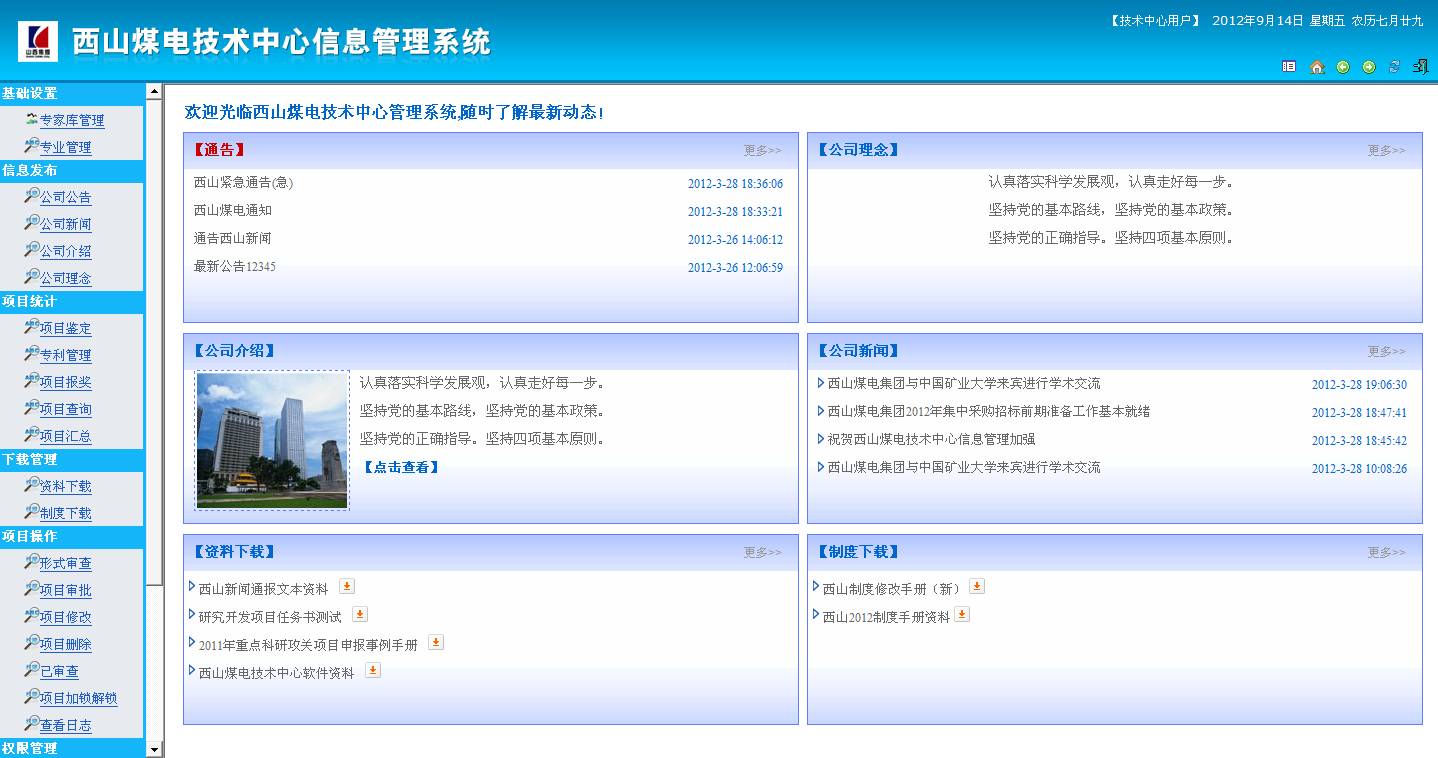Screen dimensions: 1438x758
Task: Open 公司介绍 in sidebar
Action: (65, 252)
